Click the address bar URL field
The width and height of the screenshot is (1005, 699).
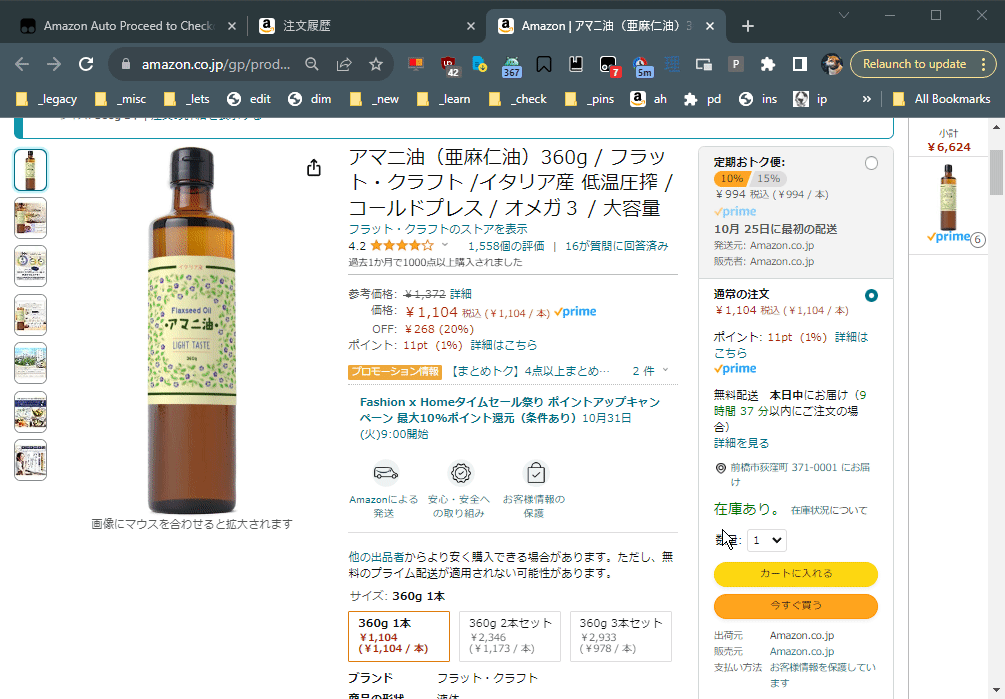pyautogui.click(x=215, y=64)
